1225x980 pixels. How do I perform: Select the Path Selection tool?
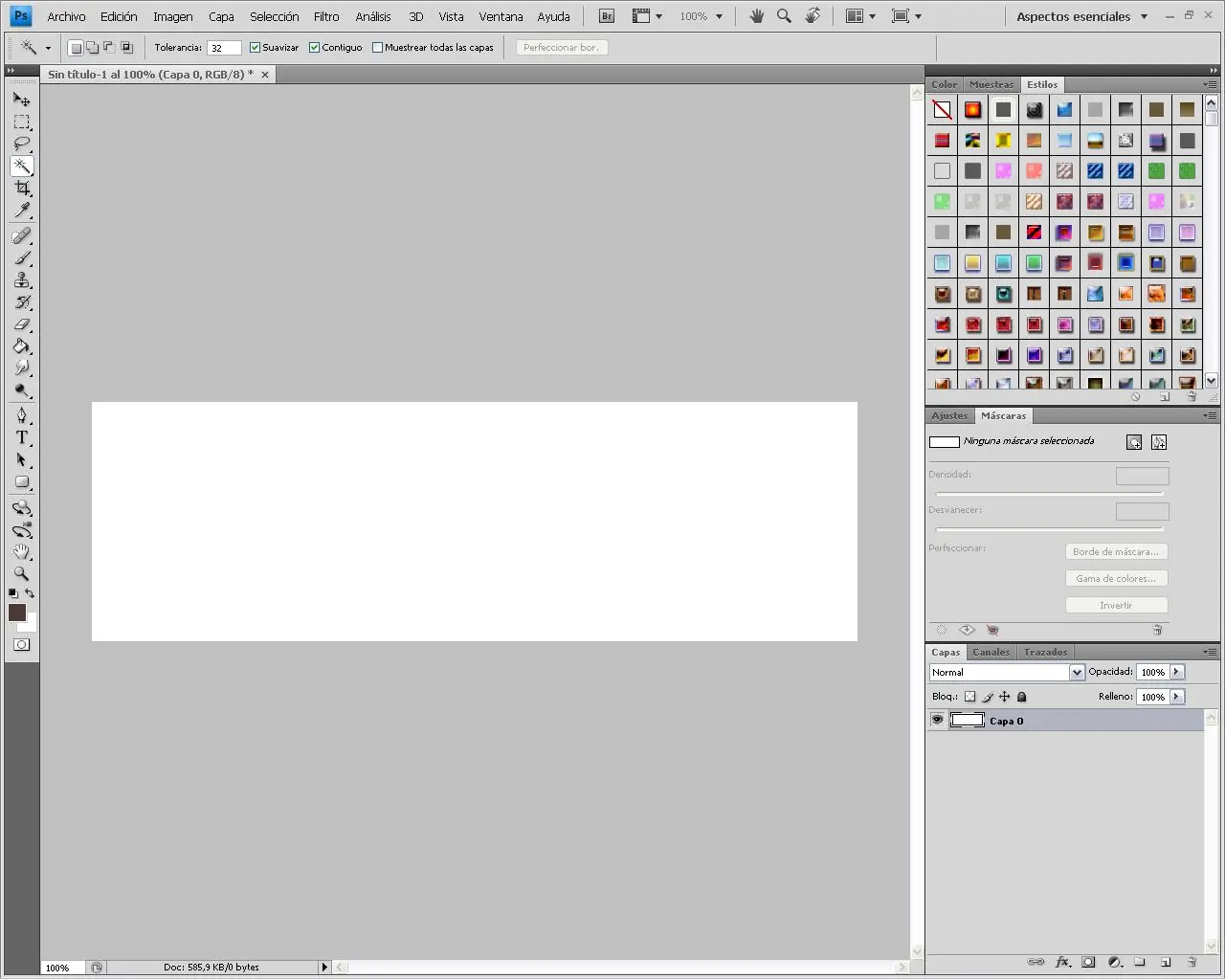tap(22, 459)
